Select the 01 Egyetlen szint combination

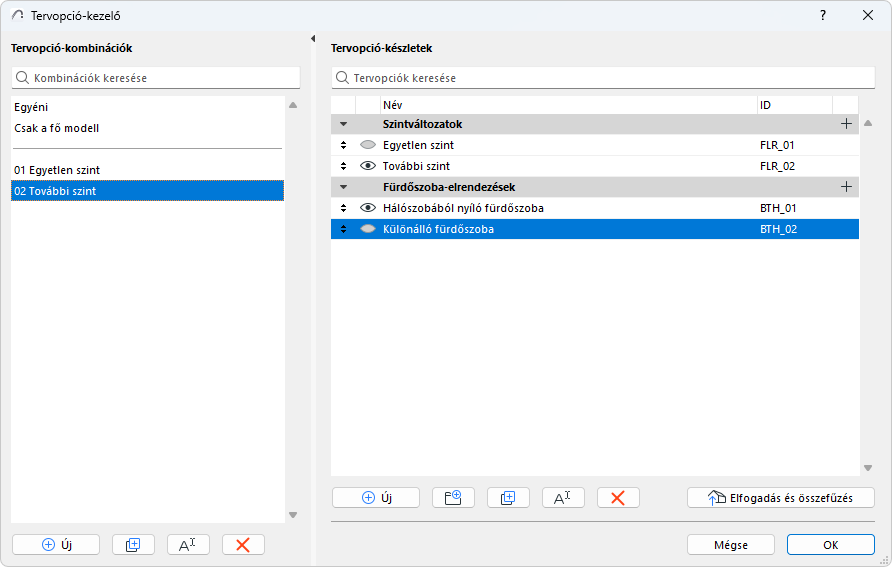tap(147, 170)
